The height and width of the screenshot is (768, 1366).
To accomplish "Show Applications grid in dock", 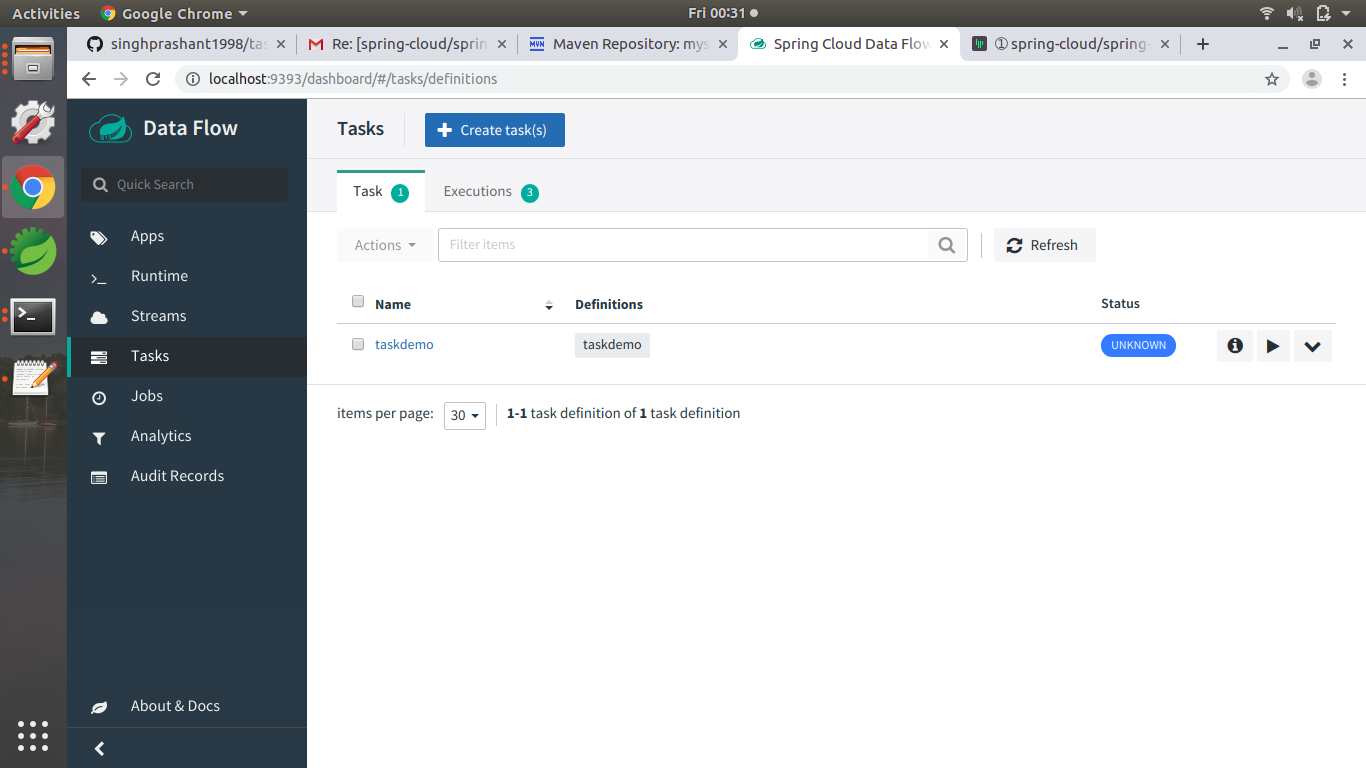I will [x=33, y=736].
